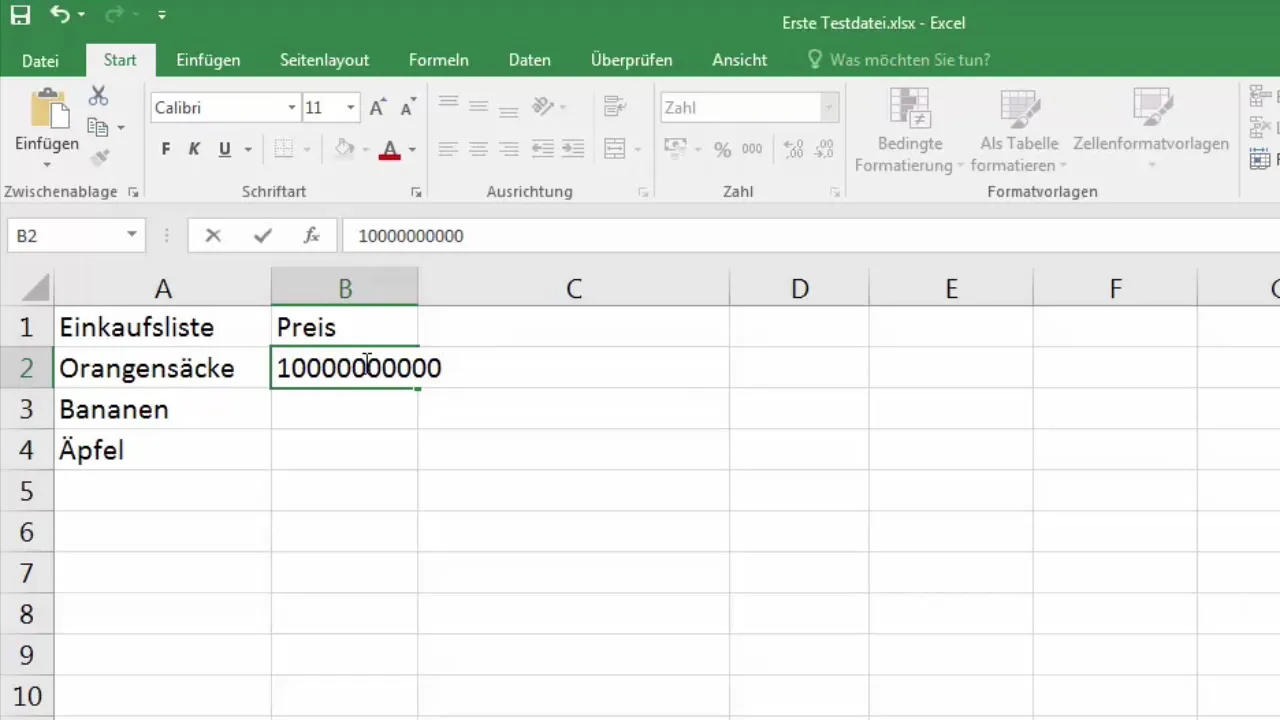Expand the underline style arrow
Image resolution: width=1280 pixels, height=720 pixels.
coord(248,150)
